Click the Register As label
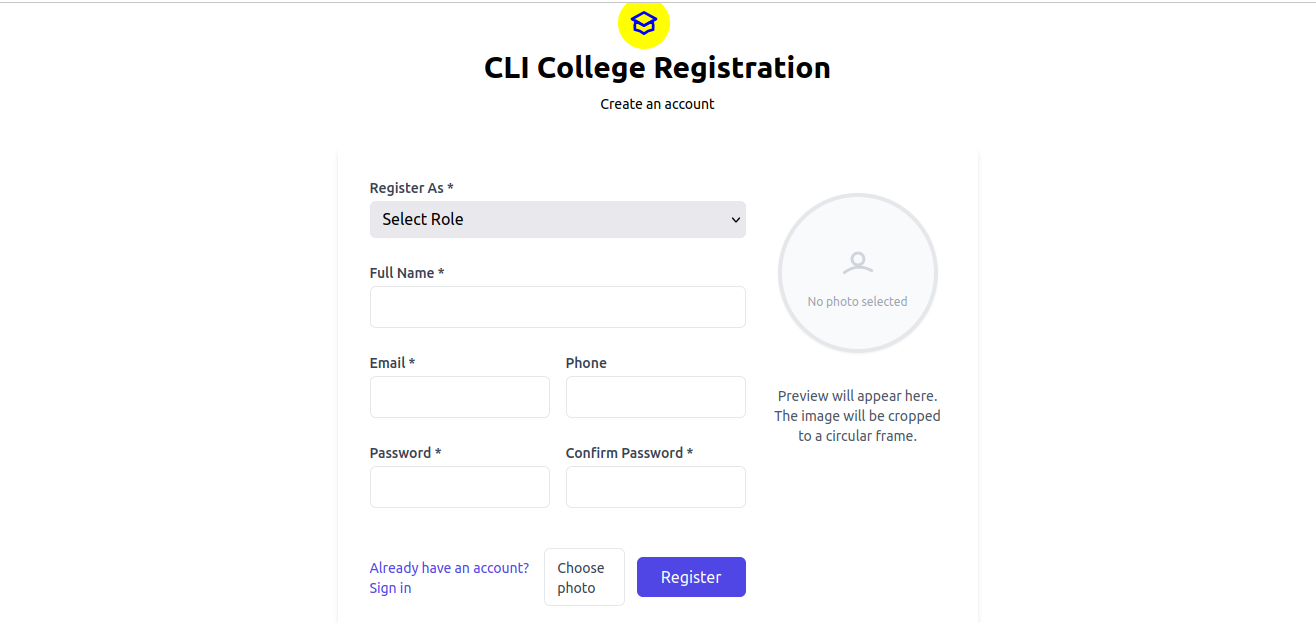1316x623 pixels. 411,188
